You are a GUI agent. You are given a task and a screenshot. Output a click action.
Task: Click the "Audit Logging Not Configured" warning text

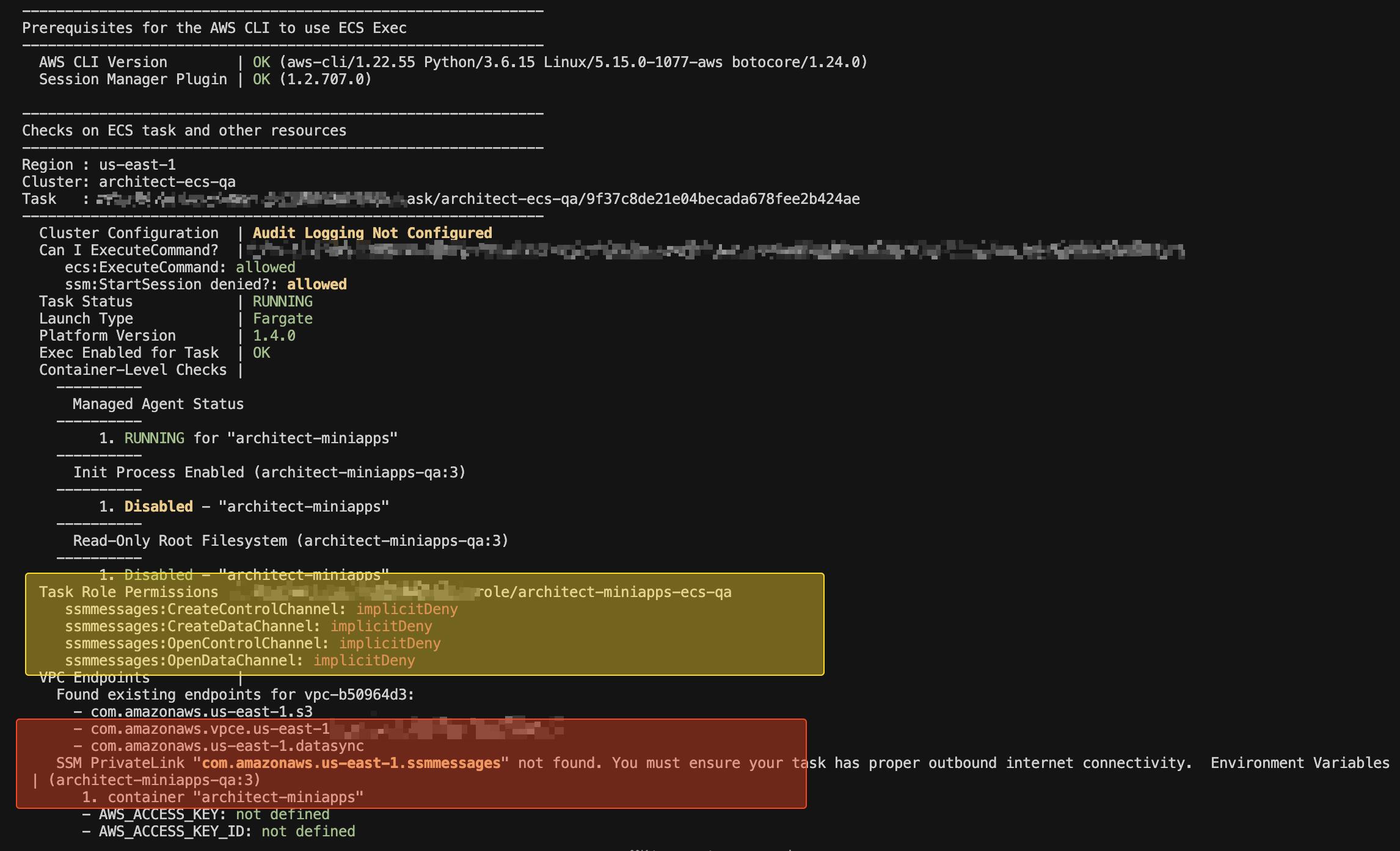tap(372, 233)
